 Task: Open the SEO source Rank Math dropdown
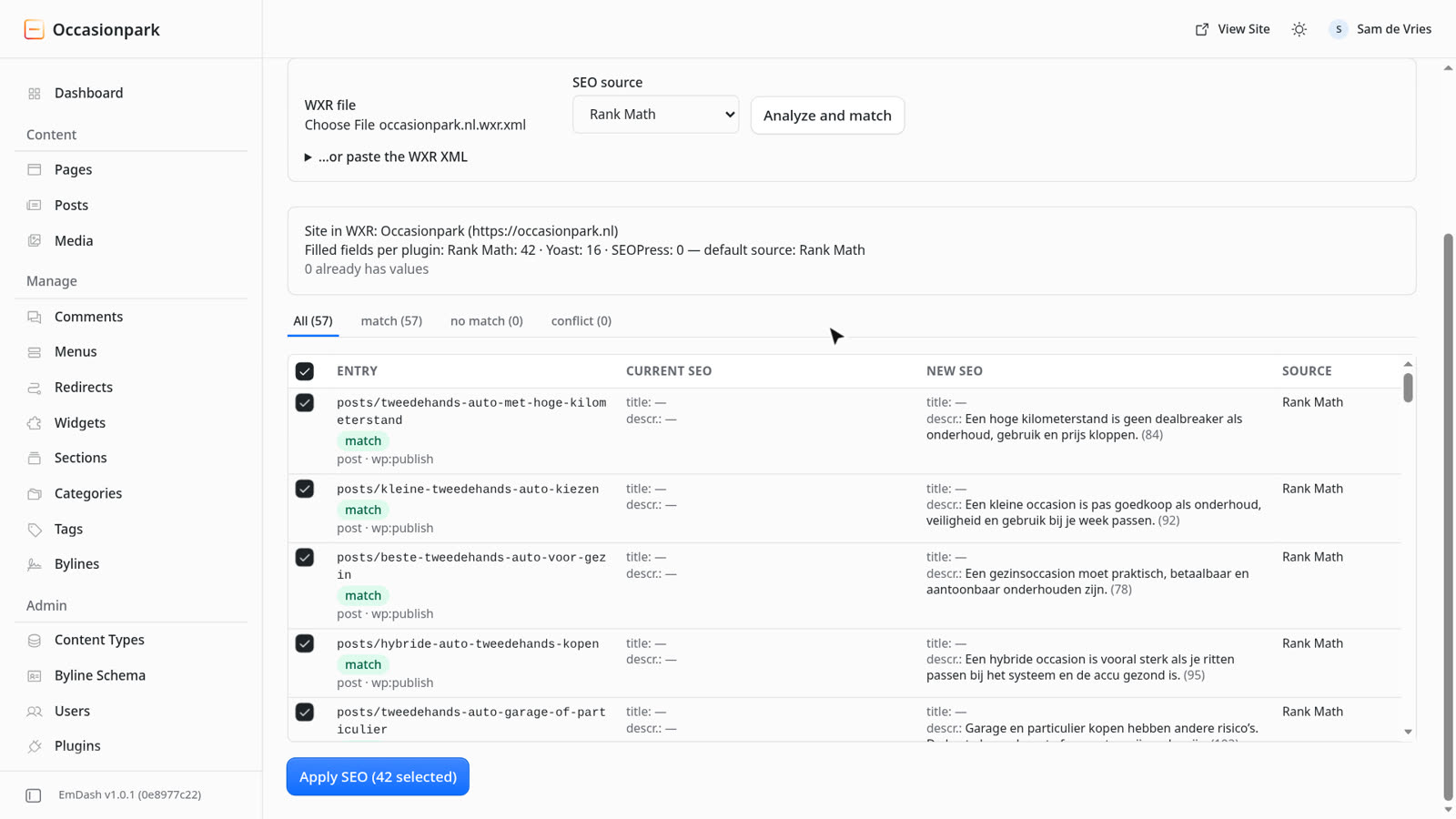[655, 115]
